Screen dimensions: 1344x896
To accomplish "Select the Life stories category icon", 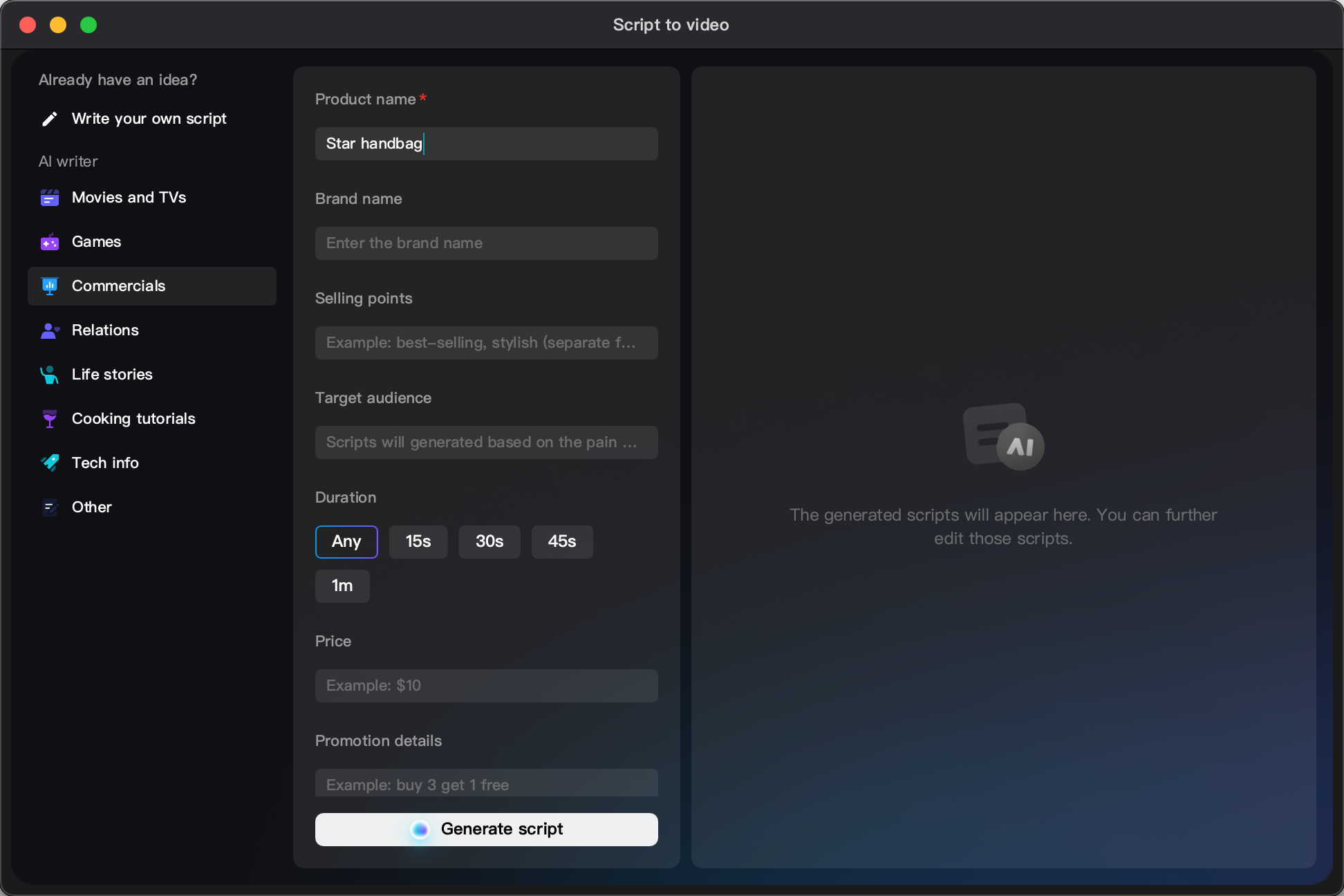I will pyautogui.click(x=49, y=374).
